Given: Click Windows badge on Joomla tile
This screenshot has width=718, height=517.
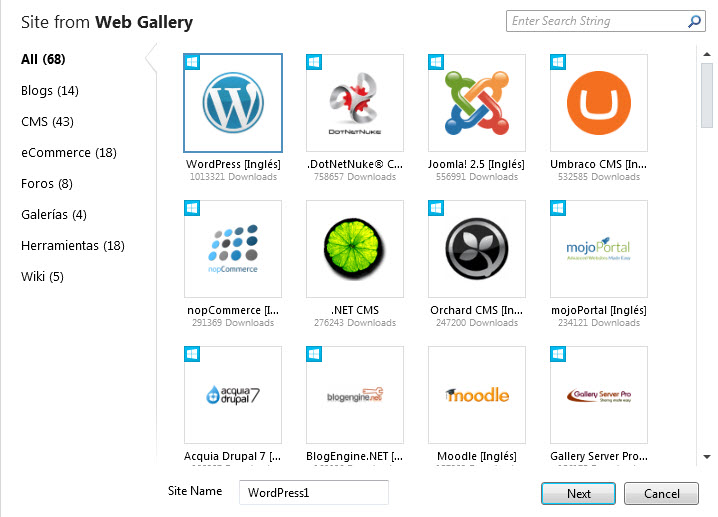Looking at the screenshot, I should pos(436,62).
